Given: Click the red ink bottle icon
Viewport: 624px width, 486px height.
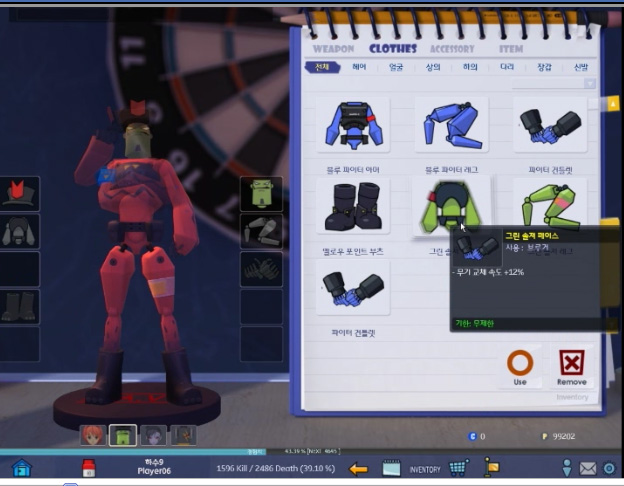Looking at the screenshot, I should click(89, 468).
